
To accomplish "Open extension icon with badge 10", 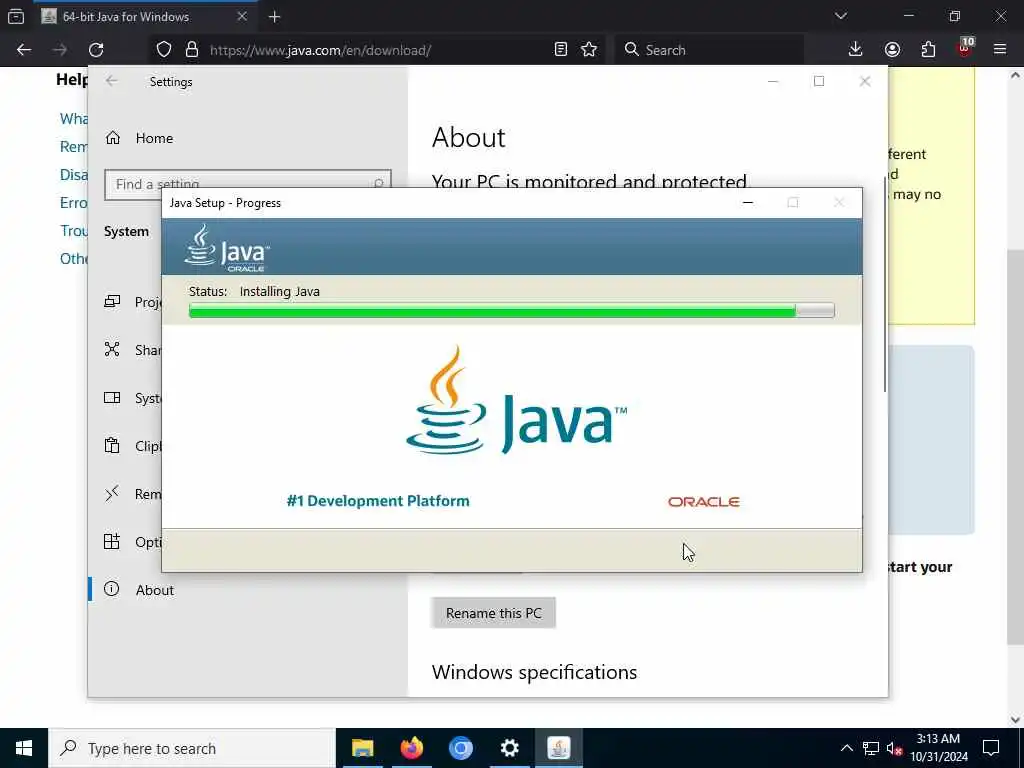I will 965,48.
